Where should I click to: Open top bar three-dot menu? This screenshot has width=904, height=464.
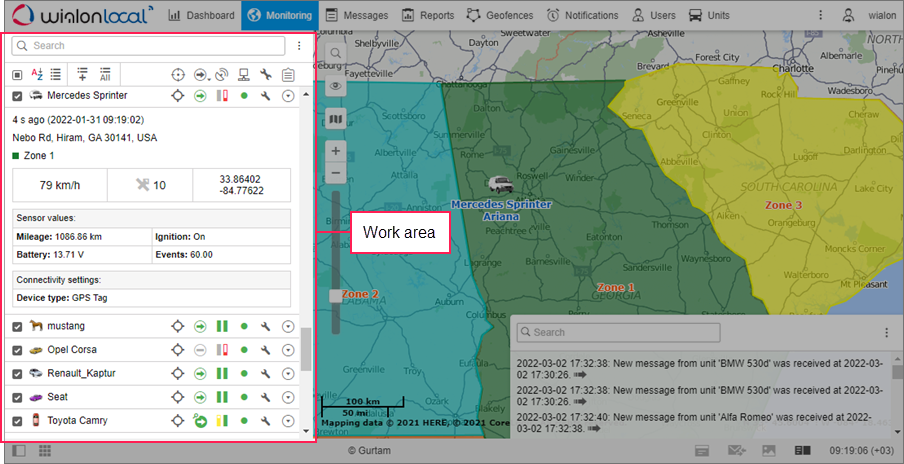[x=820, y=16]
